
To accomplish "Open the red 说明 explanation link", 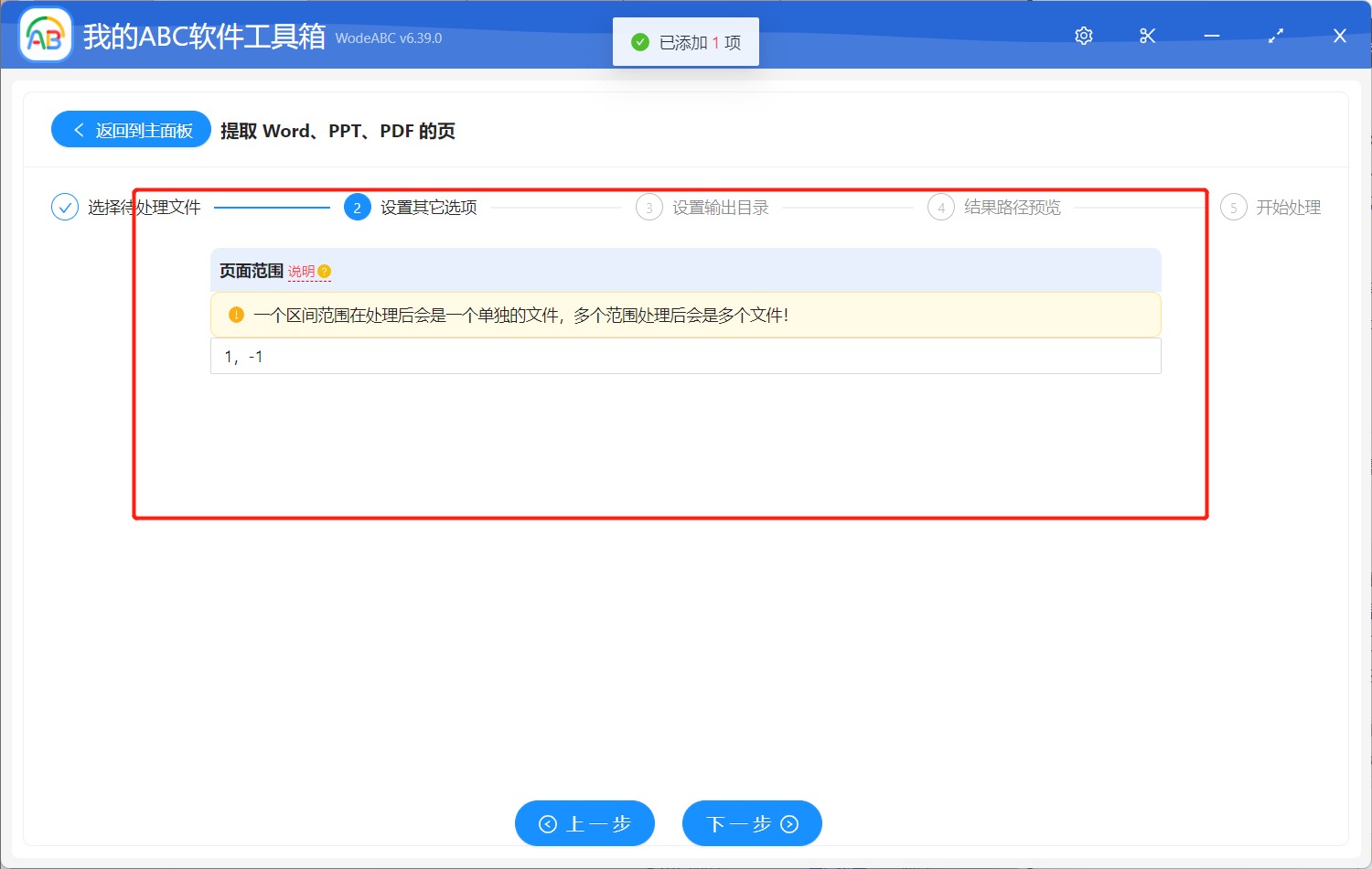I will click(301, 272).
